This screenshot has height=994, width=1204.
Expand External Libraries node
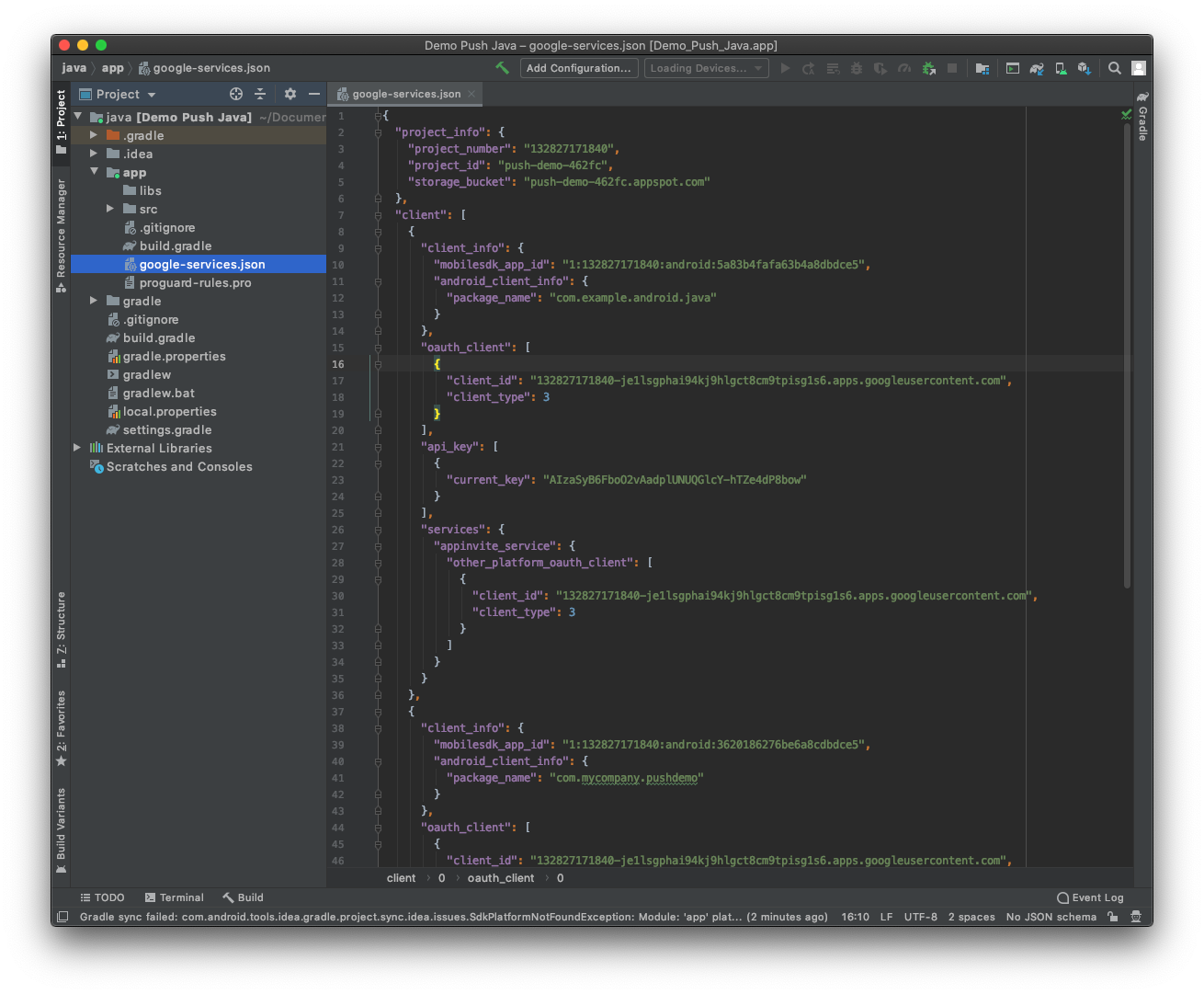tap(77, 448)
